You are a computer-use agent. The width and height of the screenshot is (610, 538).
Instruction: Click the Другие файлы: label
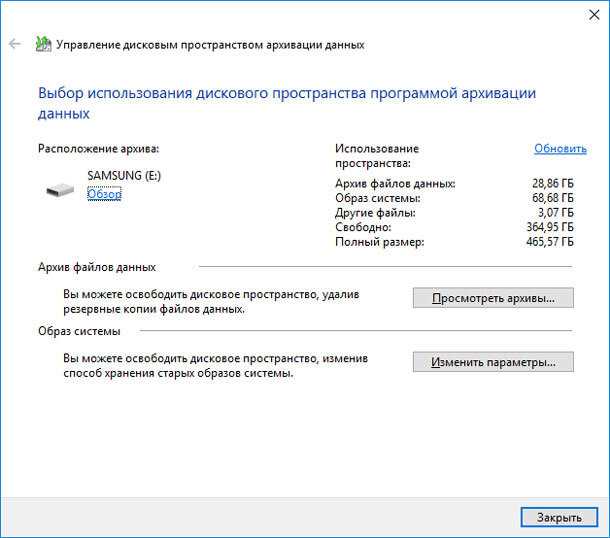[375, 213]
